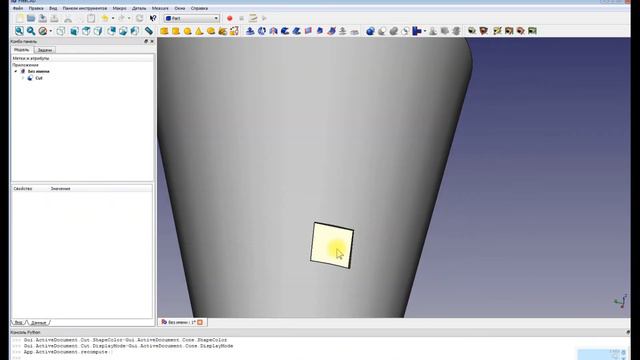Open the macros dialog with the notepad icon

[x=253, y=18]
